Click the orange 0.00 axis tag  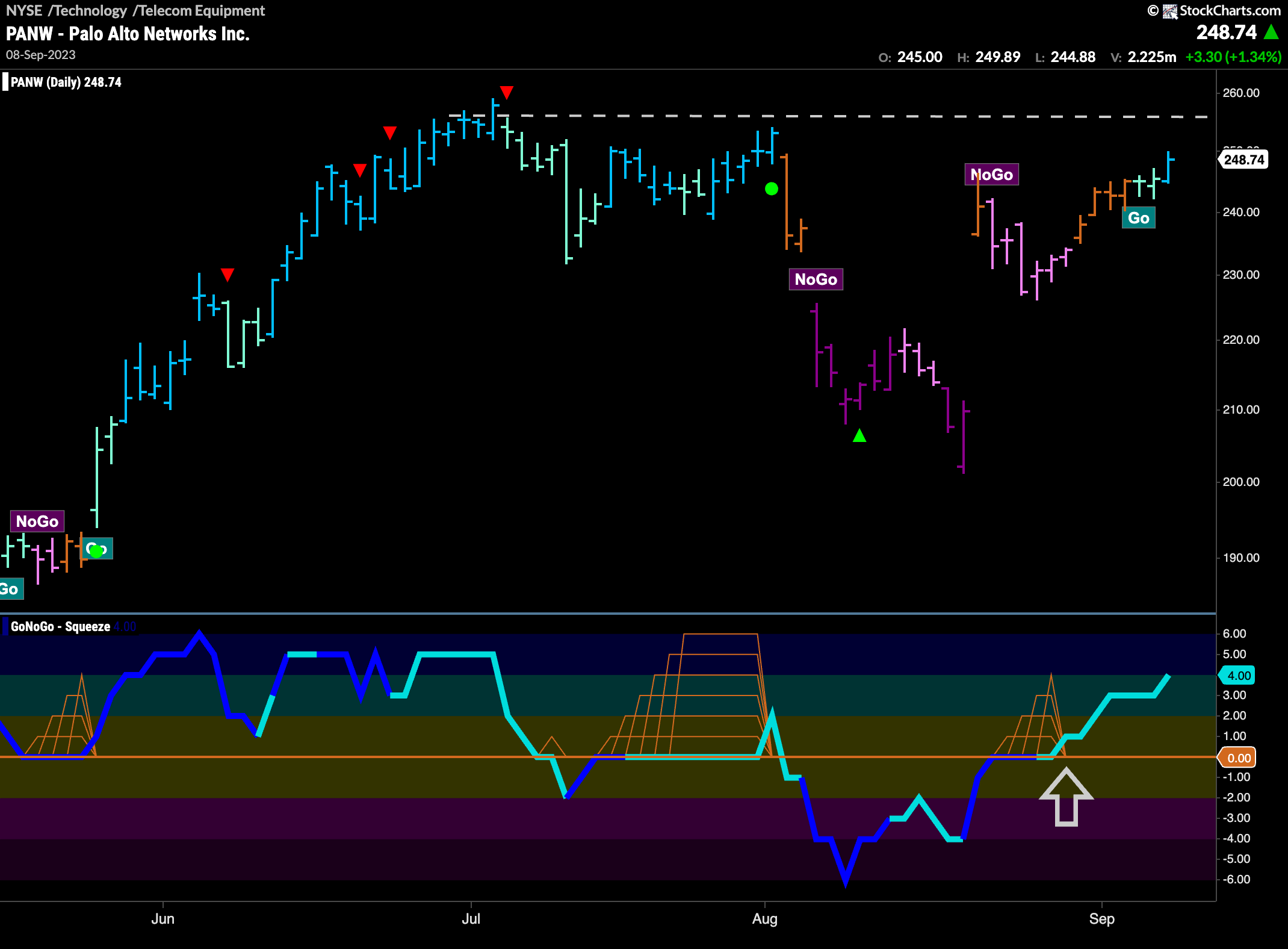point(1237,758)
